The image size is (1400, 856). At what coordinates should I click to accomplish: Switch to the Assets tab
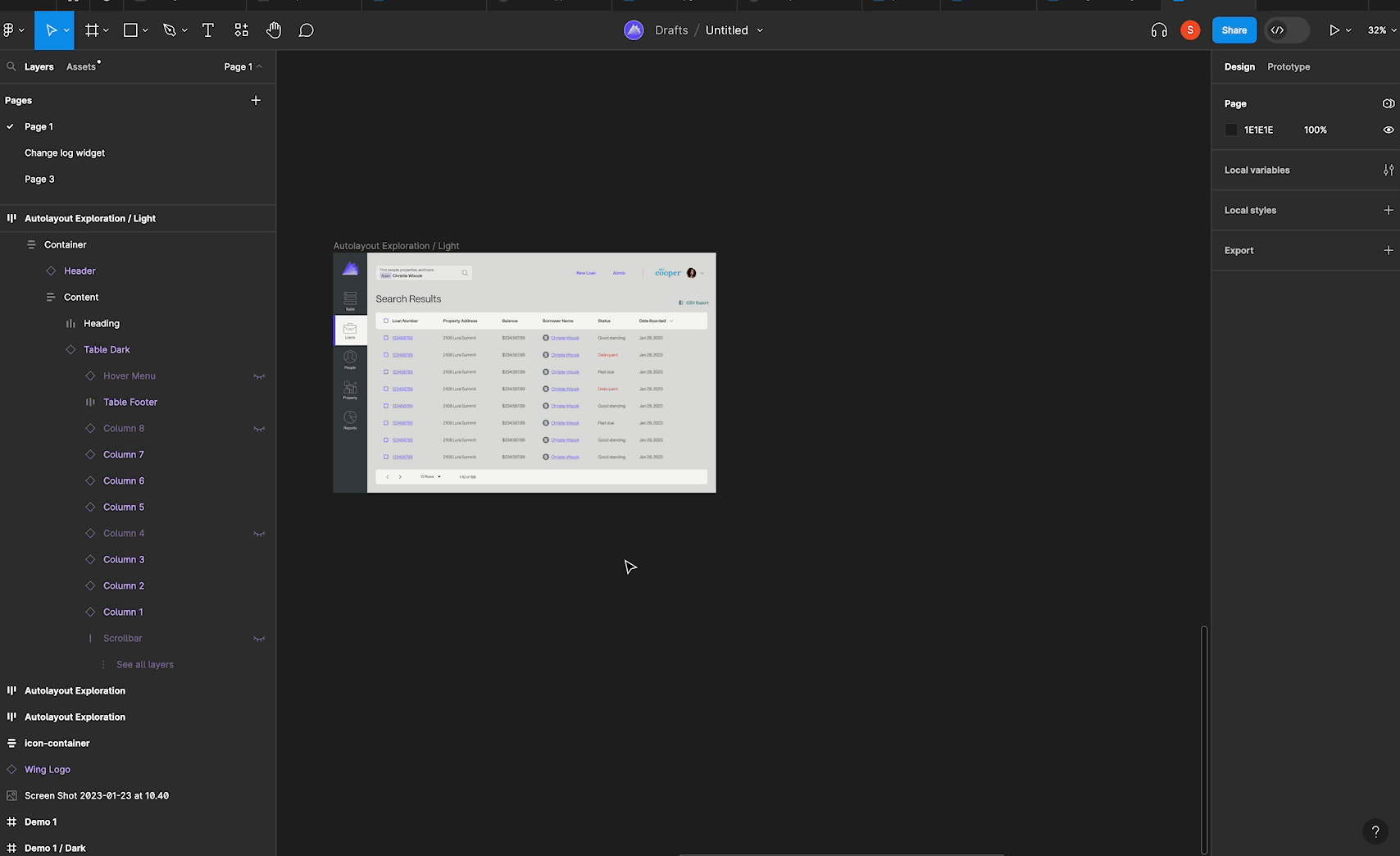click(80, 66)
